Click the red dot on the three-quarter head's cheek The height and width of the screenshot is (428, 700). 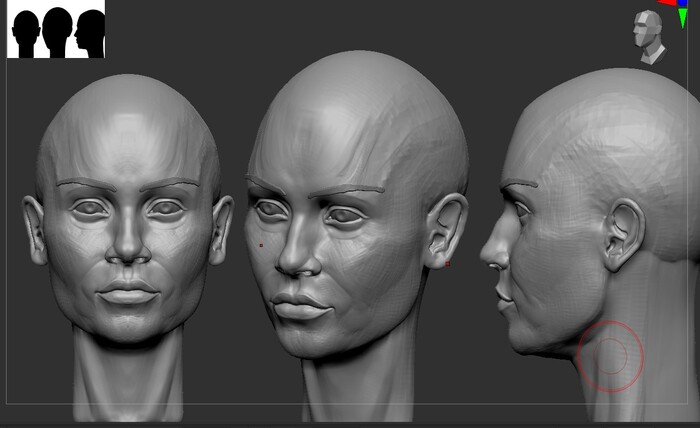[261, 245]
